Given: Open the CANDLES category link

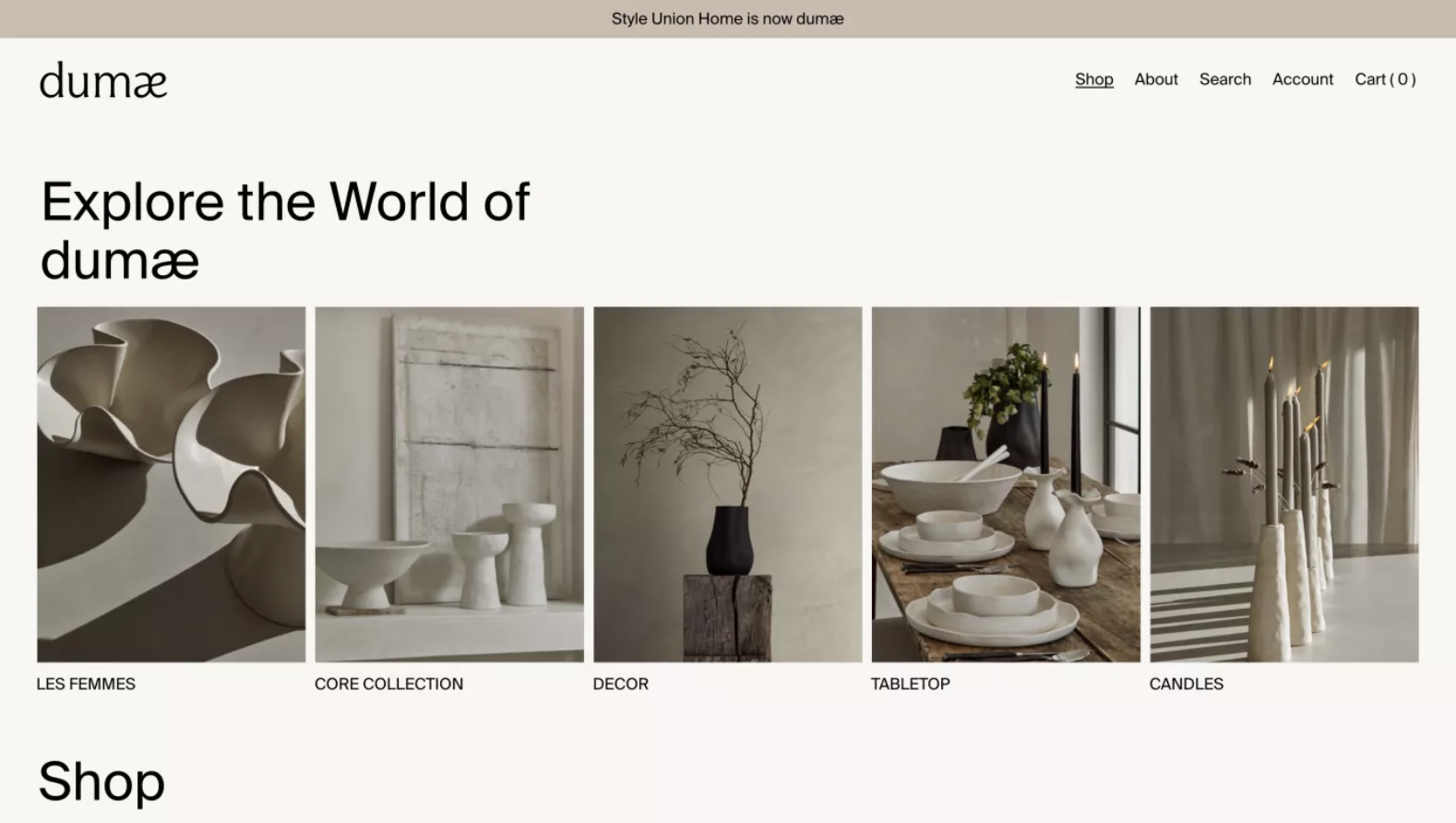Looking at the screenshot, I should 1186,684.
